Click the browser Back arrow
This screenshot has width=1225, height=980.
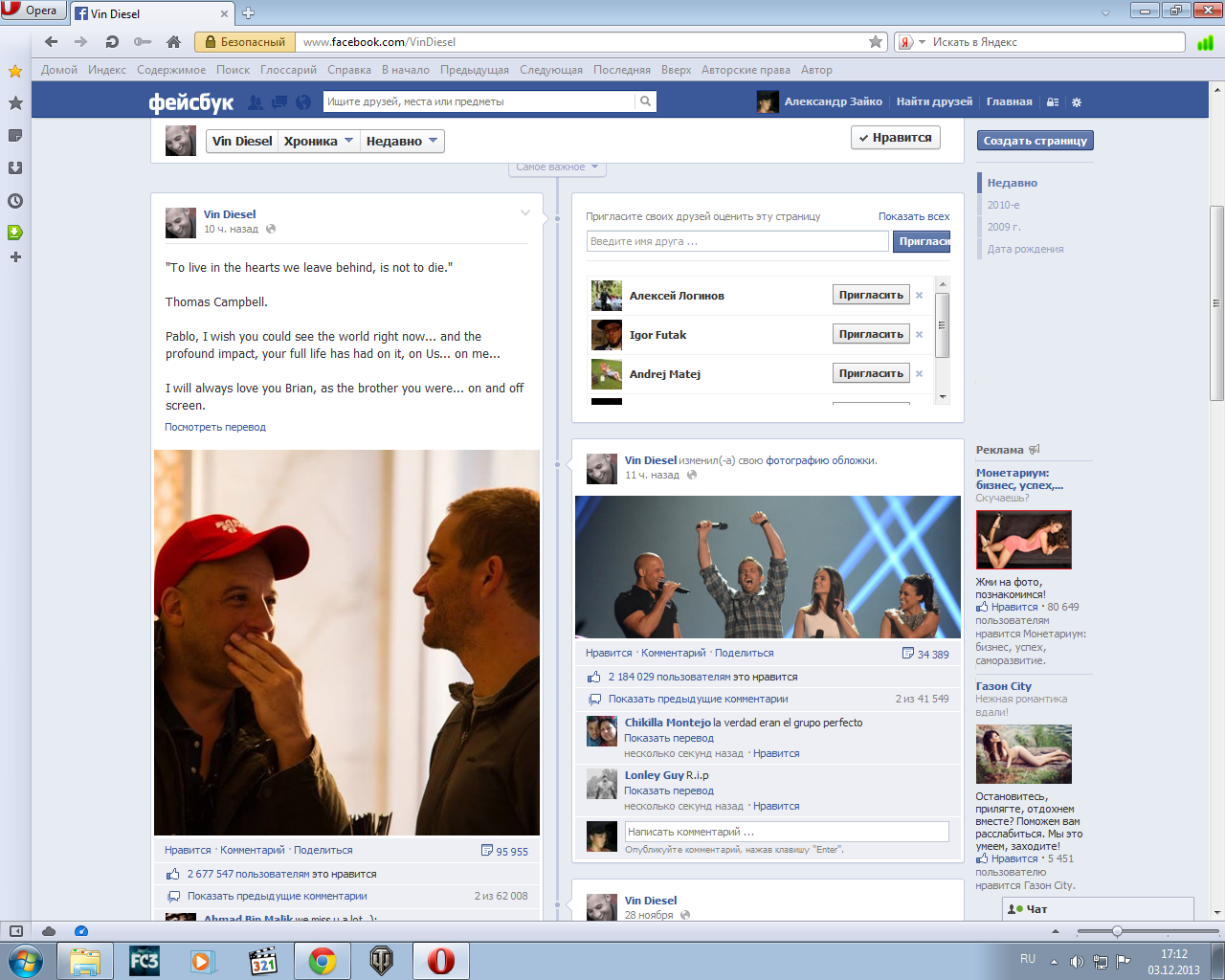(52, 42)
